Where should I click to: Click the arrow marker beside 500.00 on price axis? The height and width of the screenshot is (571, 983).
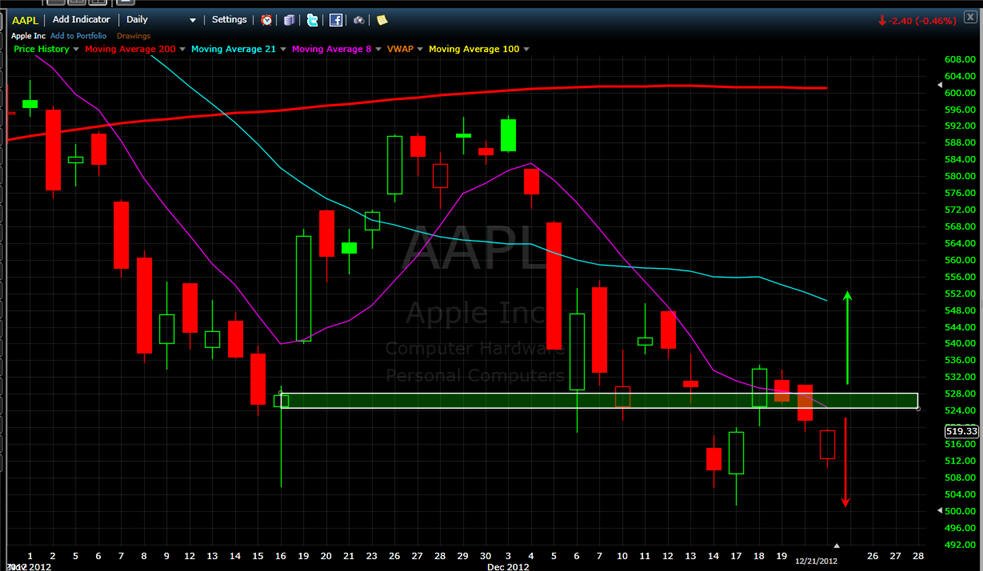[x=940, y=511]
